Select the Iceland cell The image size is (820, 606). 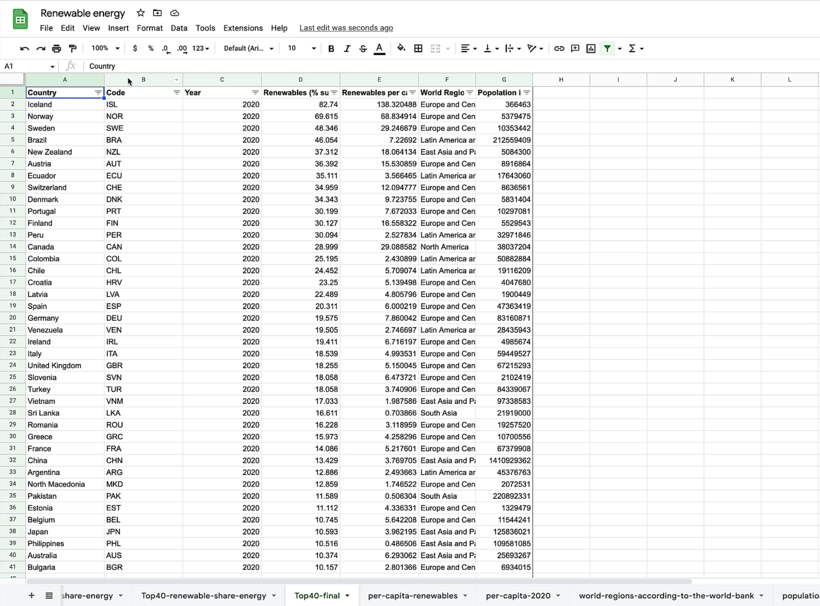(x=65, y=105)
